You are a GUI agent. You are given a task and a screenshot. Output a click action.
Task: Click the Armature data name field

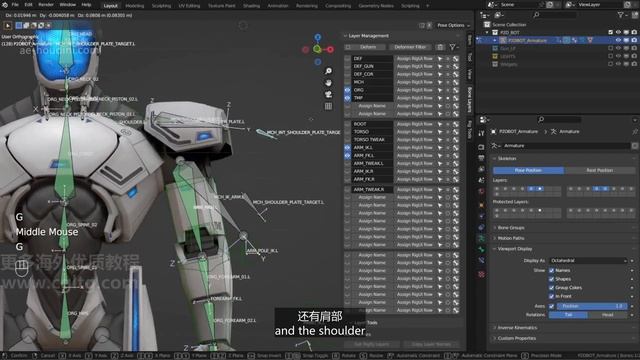click(567, 146)
